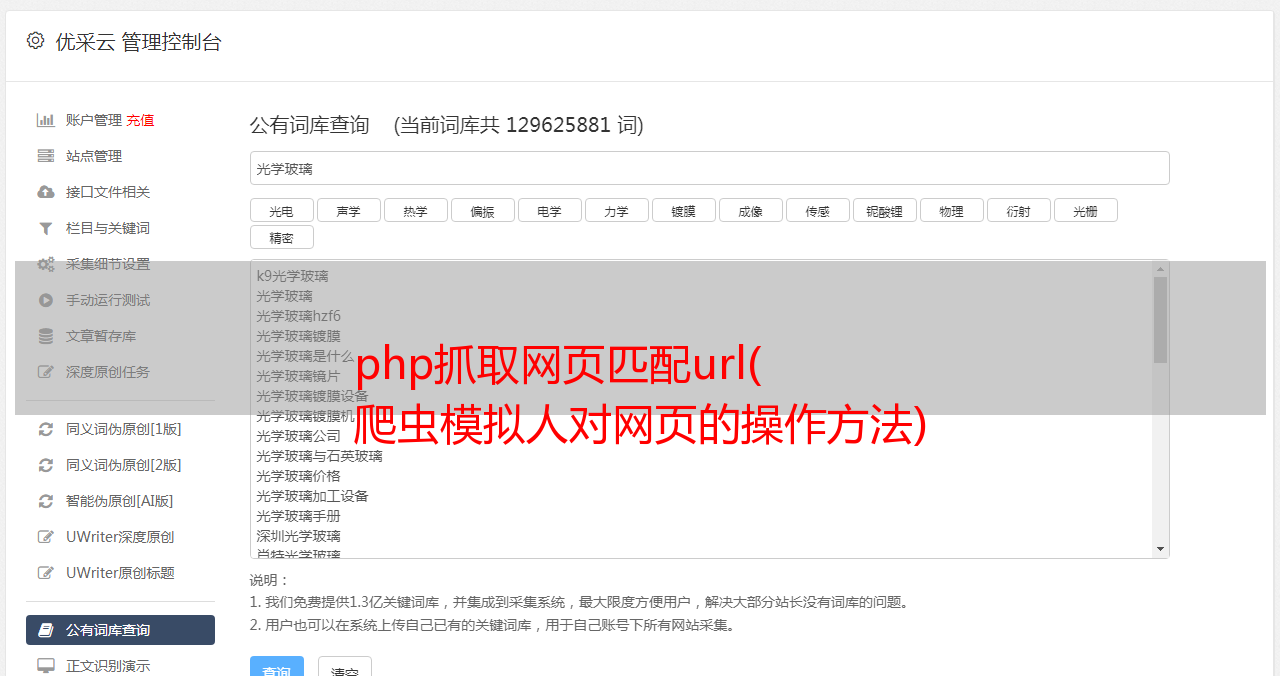Open 公有词库查询 sidebar item
Image resolution: width=1280 pixels, height=676 pixels.
120,630
